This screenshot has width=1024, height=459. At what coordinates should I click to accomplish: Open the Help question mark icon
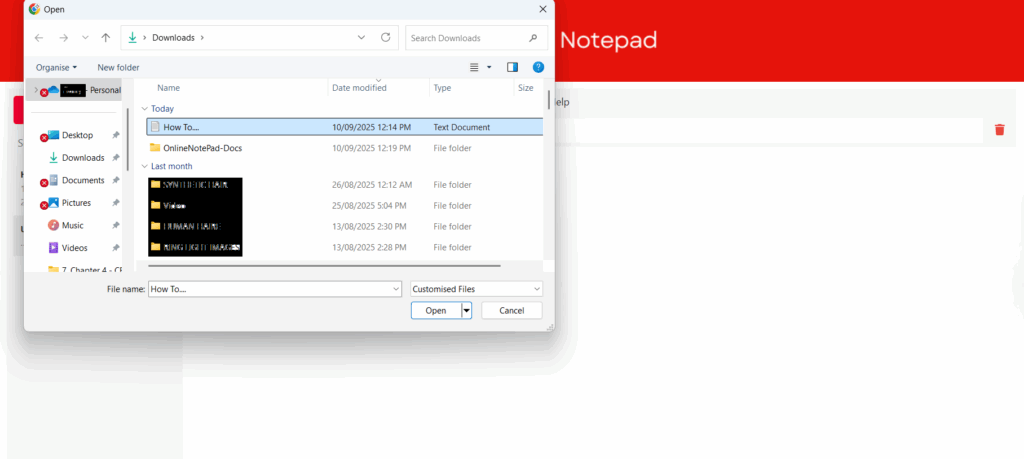tap(538, 67)
